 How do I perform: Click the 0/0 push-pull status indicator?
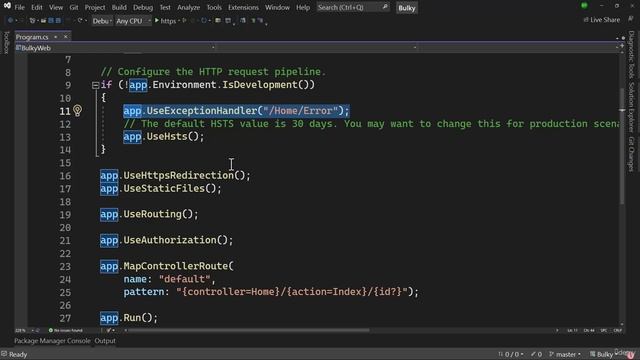510,354
